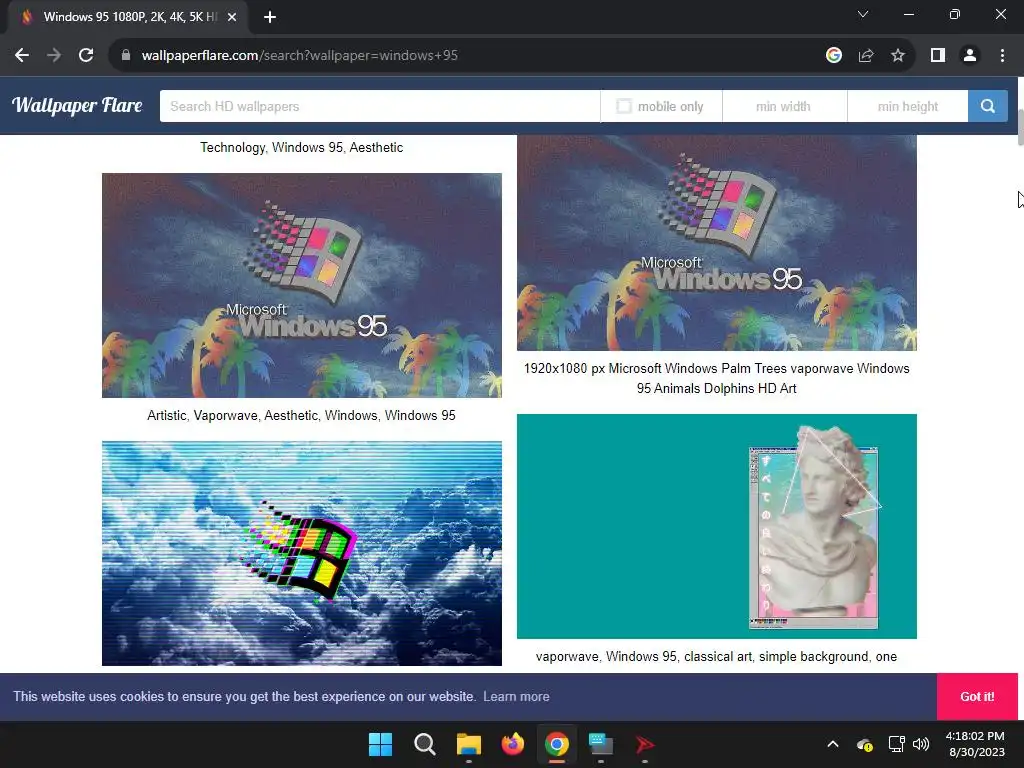This screenshot has height=768, width=1024.
Task: Open the Windows Start menu
Action: [x=380, y=744]
